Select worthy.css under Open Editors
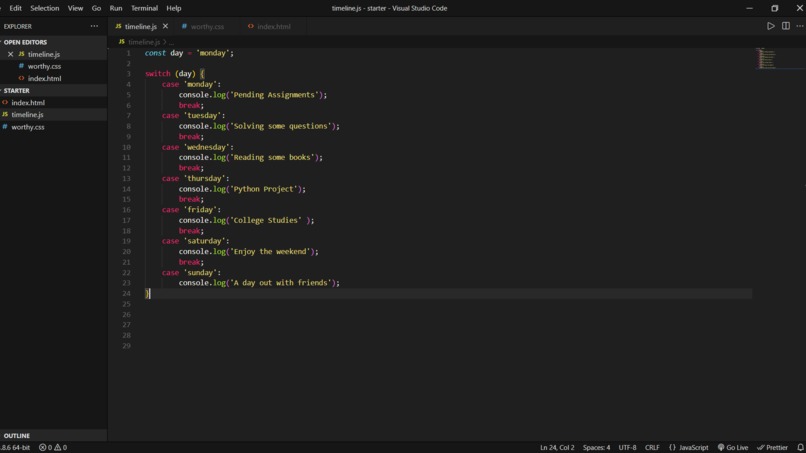 (x=44, y=66)
